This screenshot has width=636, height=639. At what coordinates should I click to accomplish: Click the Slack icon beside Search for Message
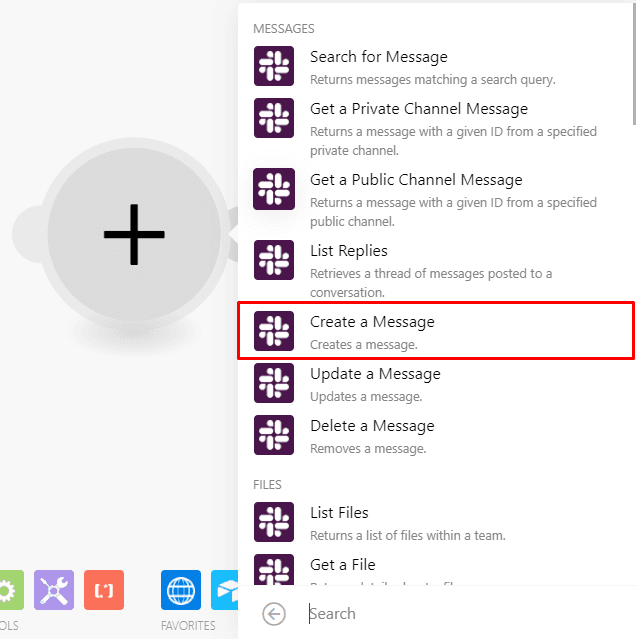[274, 67]
